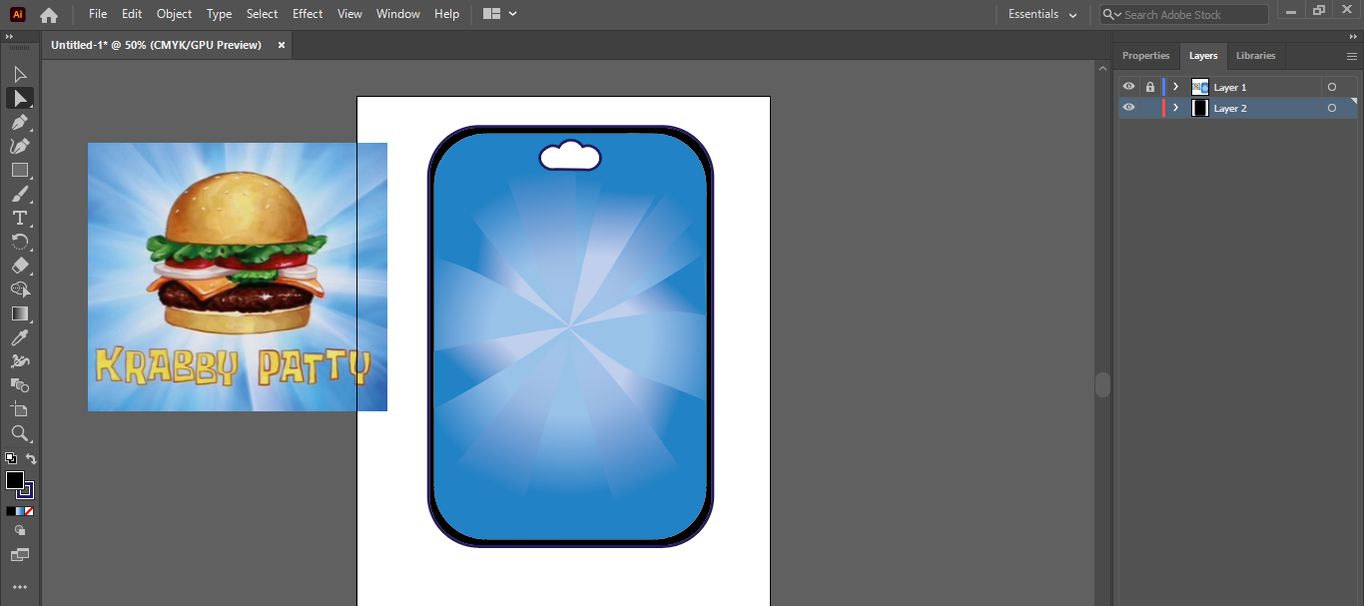
Task: Hide Layer 1 with eye icon
Action: coord(1129,87)
